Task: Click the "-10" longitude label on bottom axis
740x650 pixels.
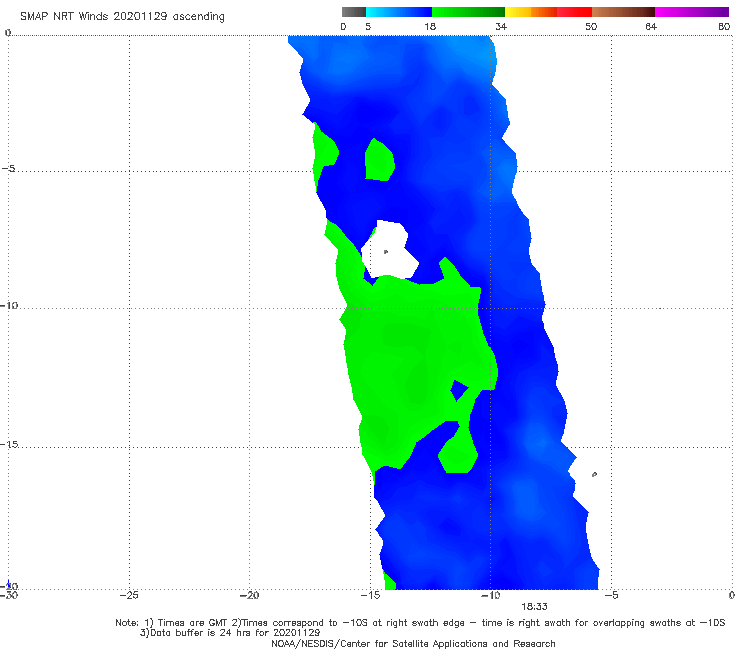Action: point(490,595)
